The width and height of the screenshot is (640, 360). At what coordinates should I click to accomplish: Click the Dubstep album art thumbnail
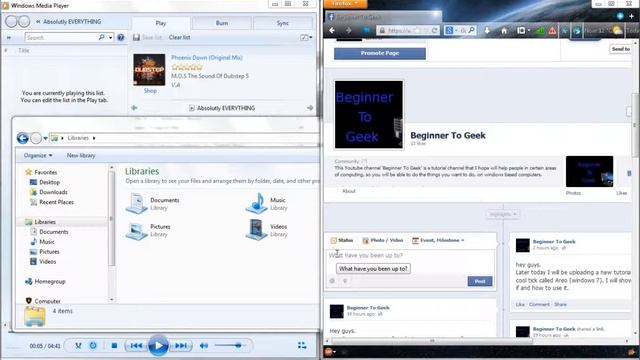(x=149, y=70)
